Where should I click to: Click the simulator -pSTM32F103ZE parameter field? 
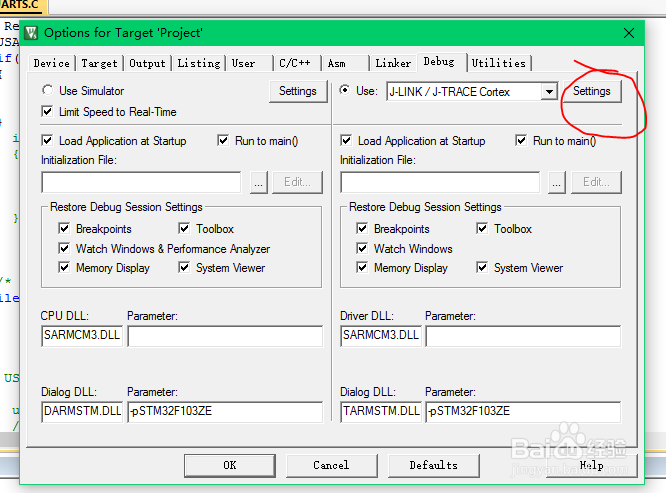[x=225, y=412]
